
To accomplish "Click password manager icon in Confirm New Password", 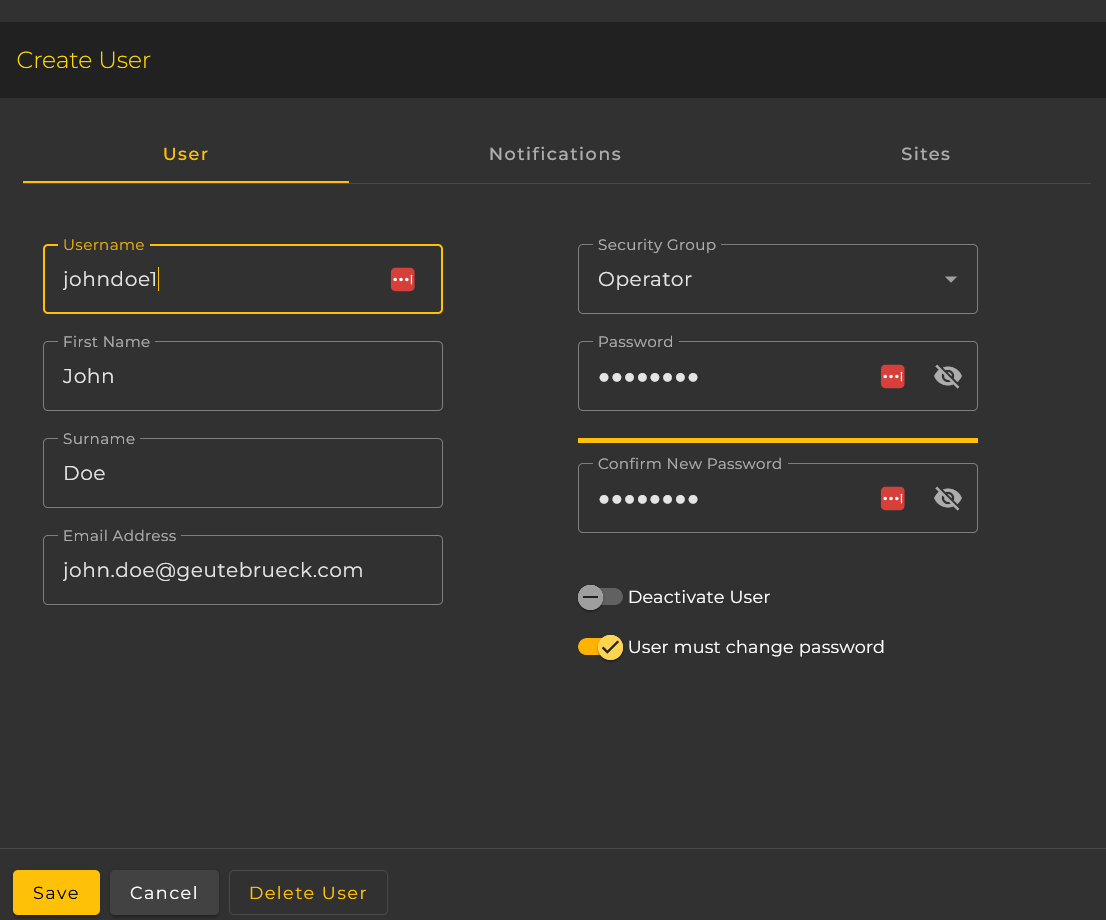I will click(892, 498).
